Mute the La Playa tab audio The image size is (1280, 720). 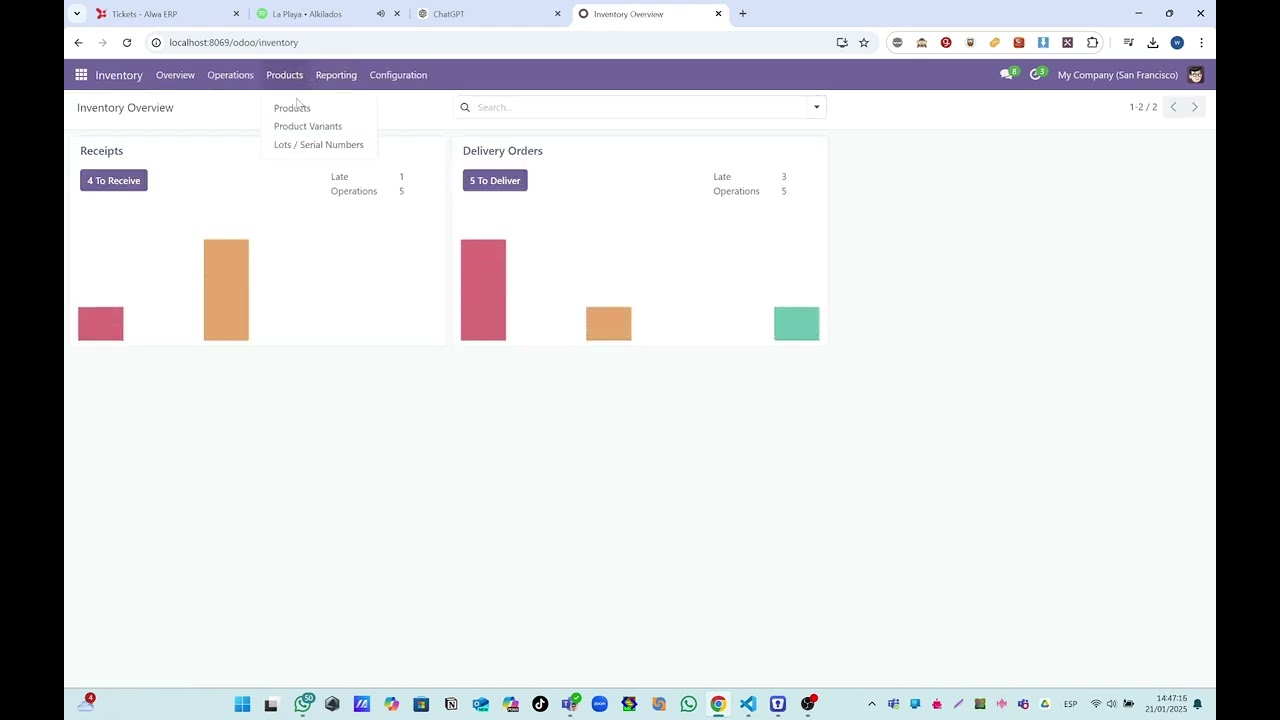[x=380, y=14]
